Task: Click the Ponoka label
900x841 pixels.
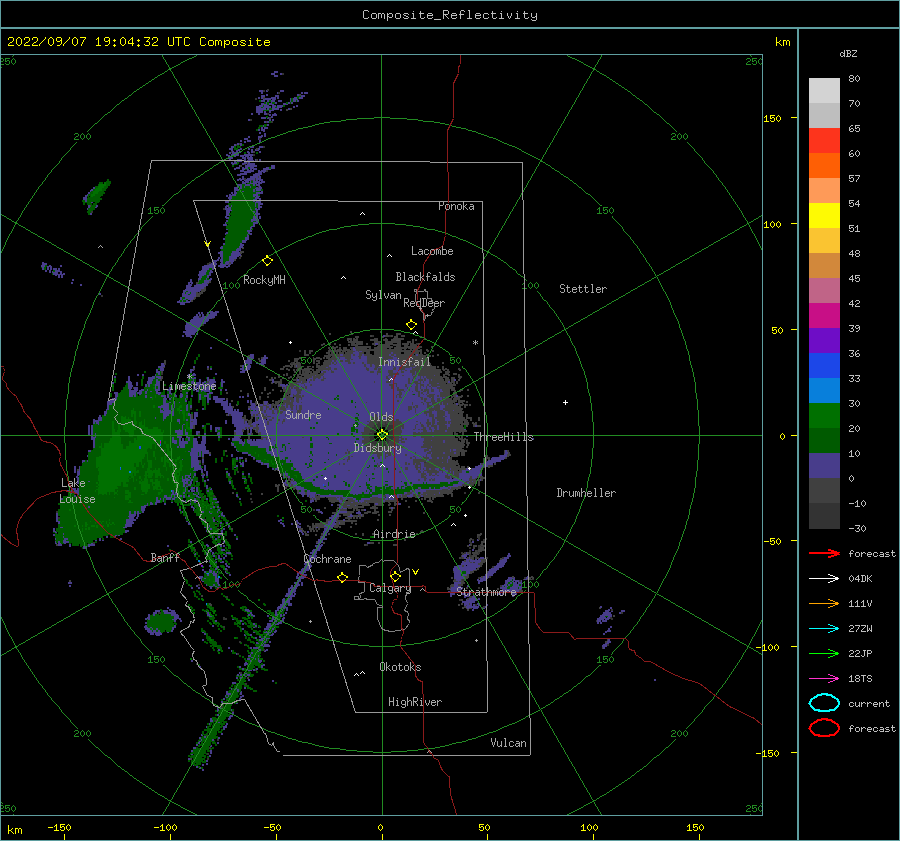Action: pos(456,206)
